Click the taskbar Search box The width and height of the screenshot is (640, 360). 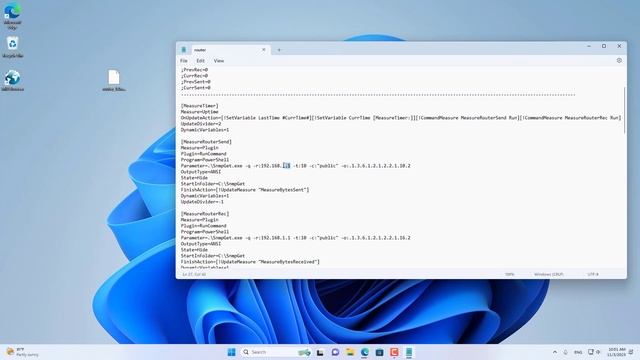coord(276,352)
